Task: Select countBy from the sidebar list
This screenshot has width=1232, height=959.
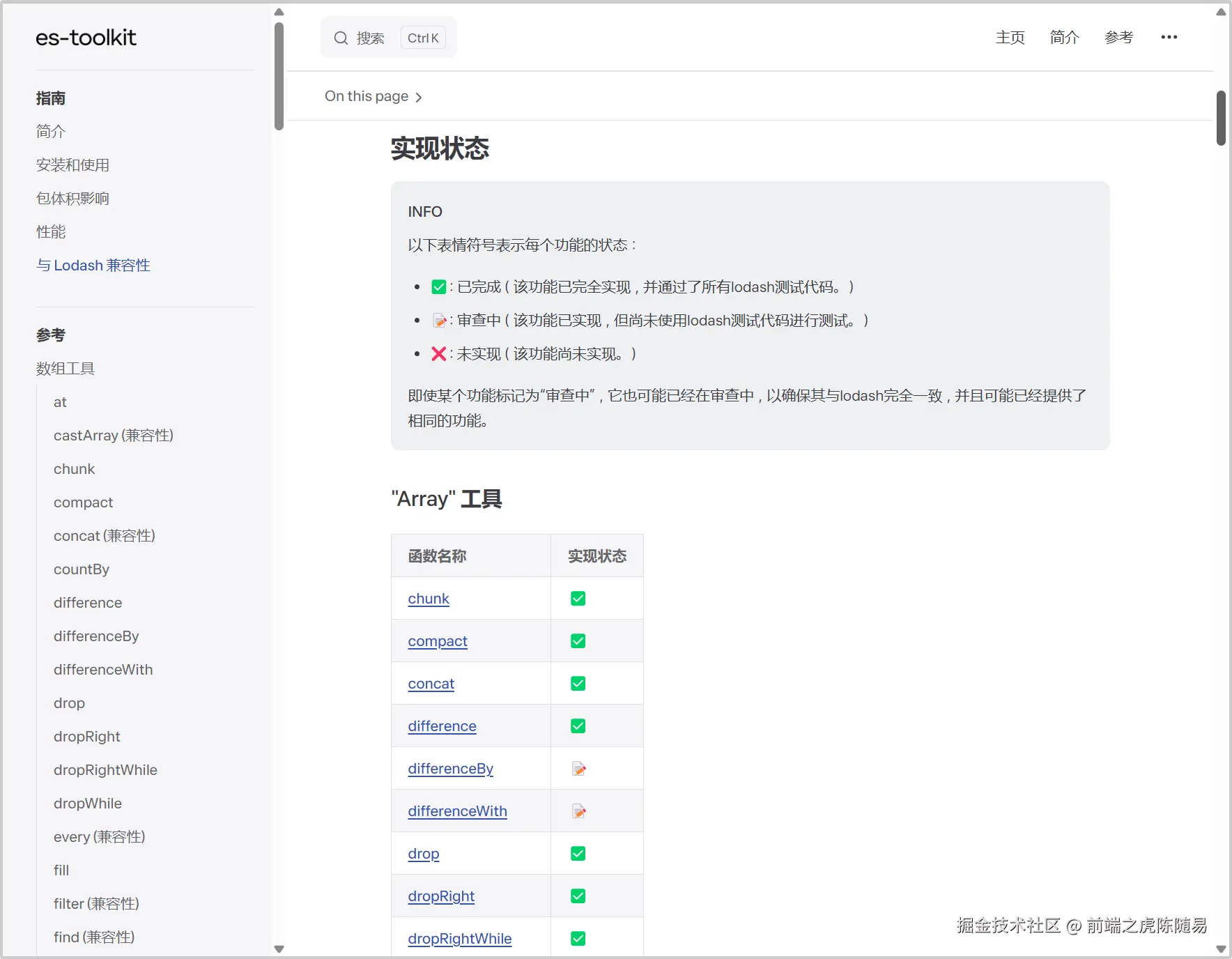Action: click(x=81, y=569)
